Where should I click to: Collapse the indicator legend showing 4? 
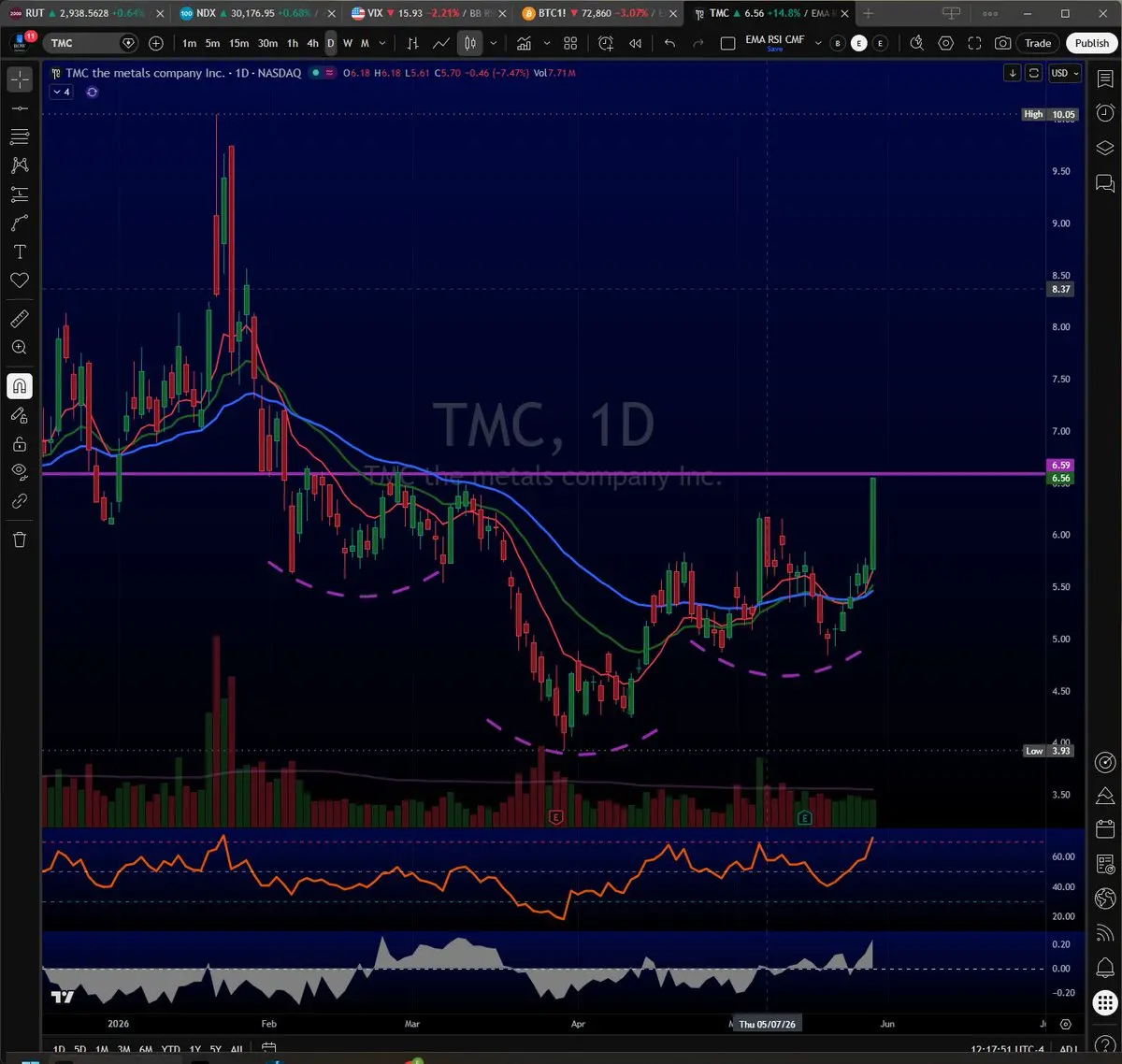pos(62,92)
